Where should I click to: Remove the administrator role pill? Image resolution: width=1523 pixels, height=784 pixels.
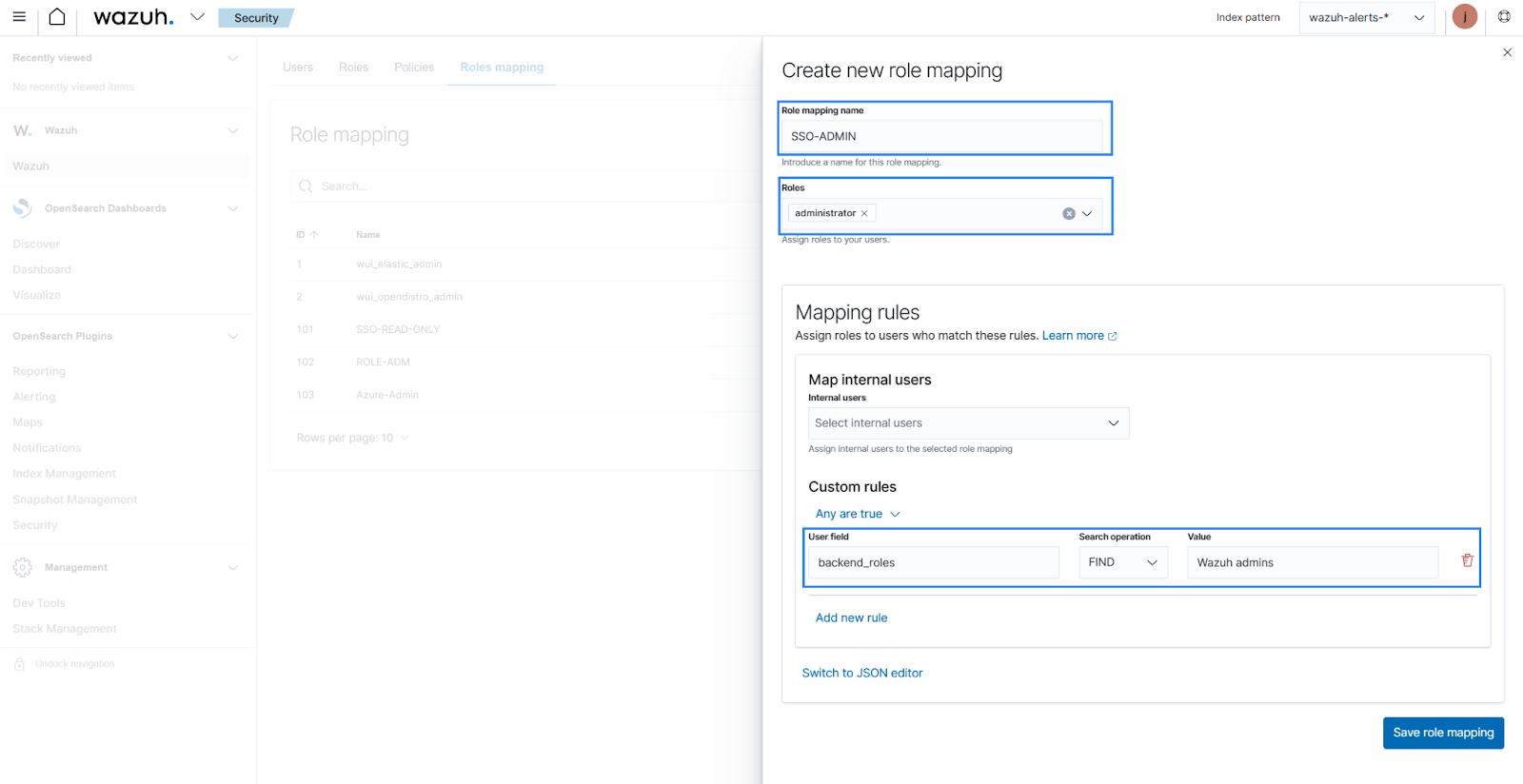(864, 213)
